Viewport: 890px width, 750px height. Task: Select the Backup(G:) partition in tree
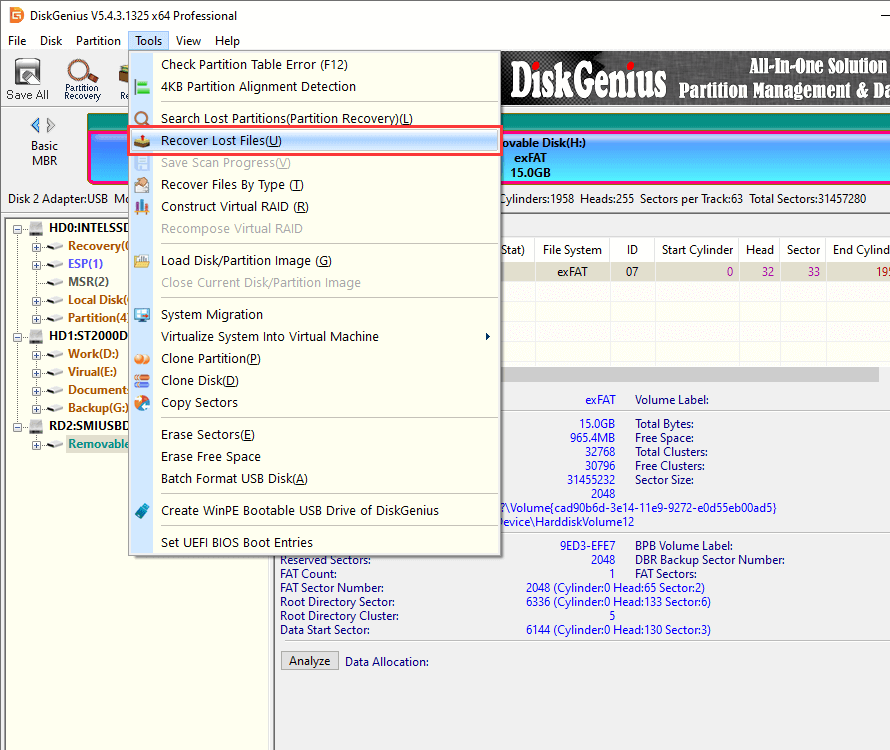click(x=96, y=408)
